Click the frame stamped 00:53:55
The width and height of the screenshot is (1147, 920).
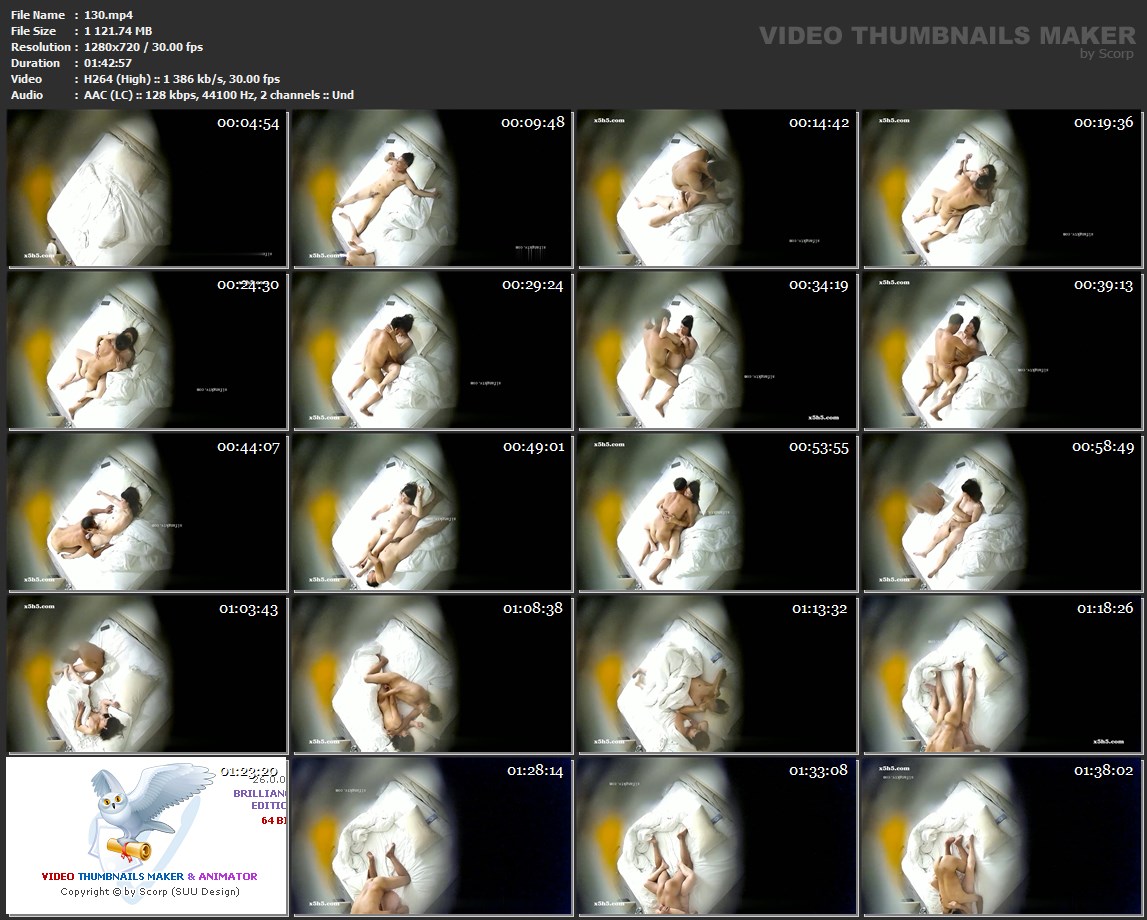[x=718, y=513]
